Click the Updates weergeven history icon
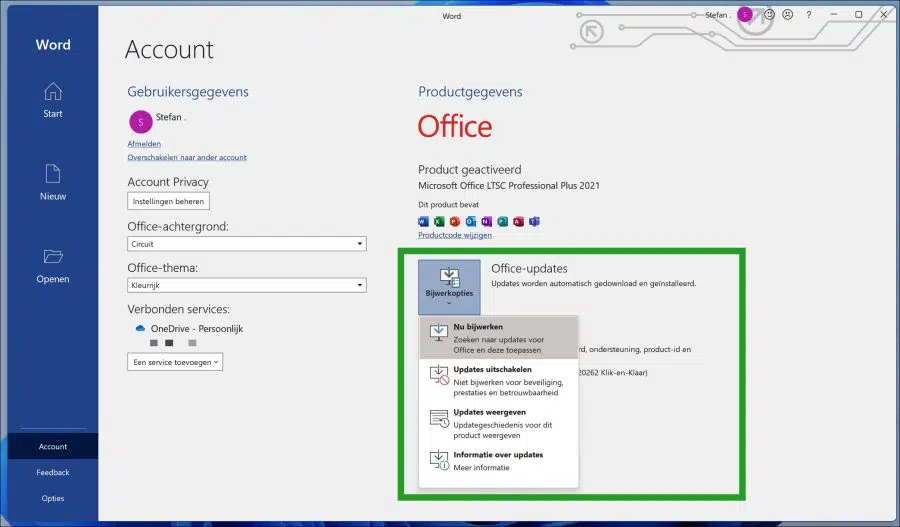This screenshot has width=900, height=527. (439, 418)
